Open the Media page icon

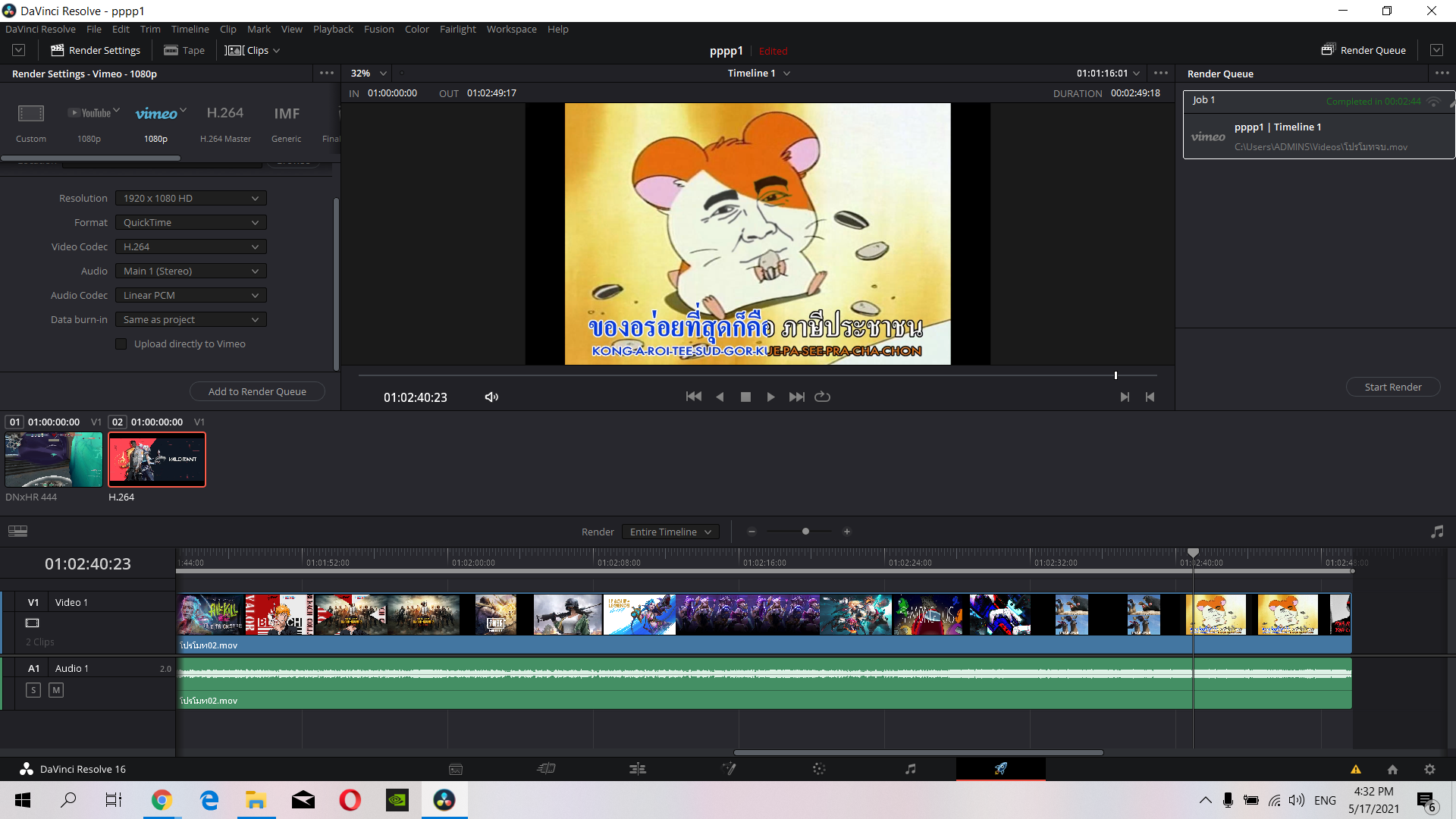[x=456, y=769]
